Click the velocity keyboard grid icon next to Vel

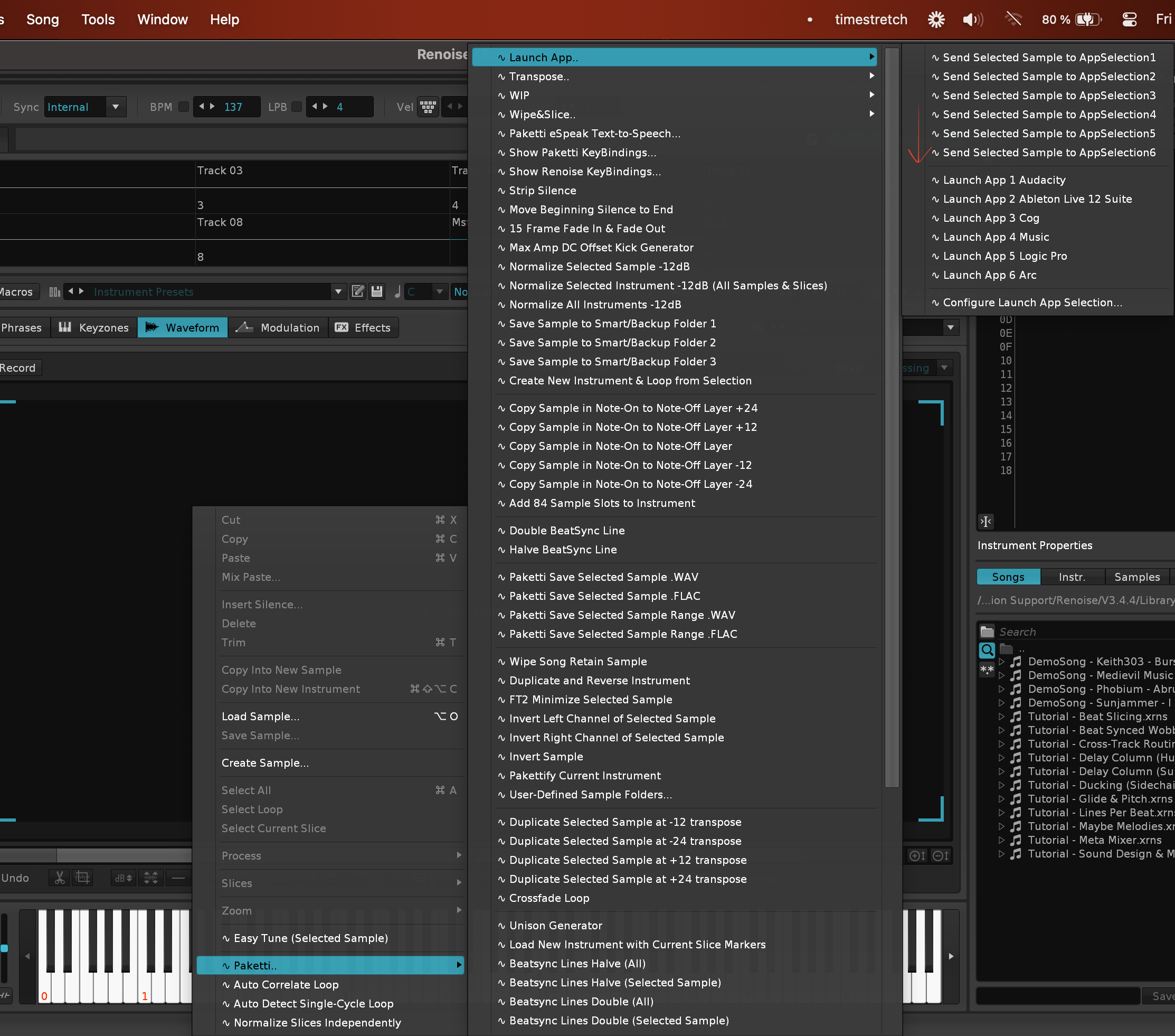pos(428,107)
